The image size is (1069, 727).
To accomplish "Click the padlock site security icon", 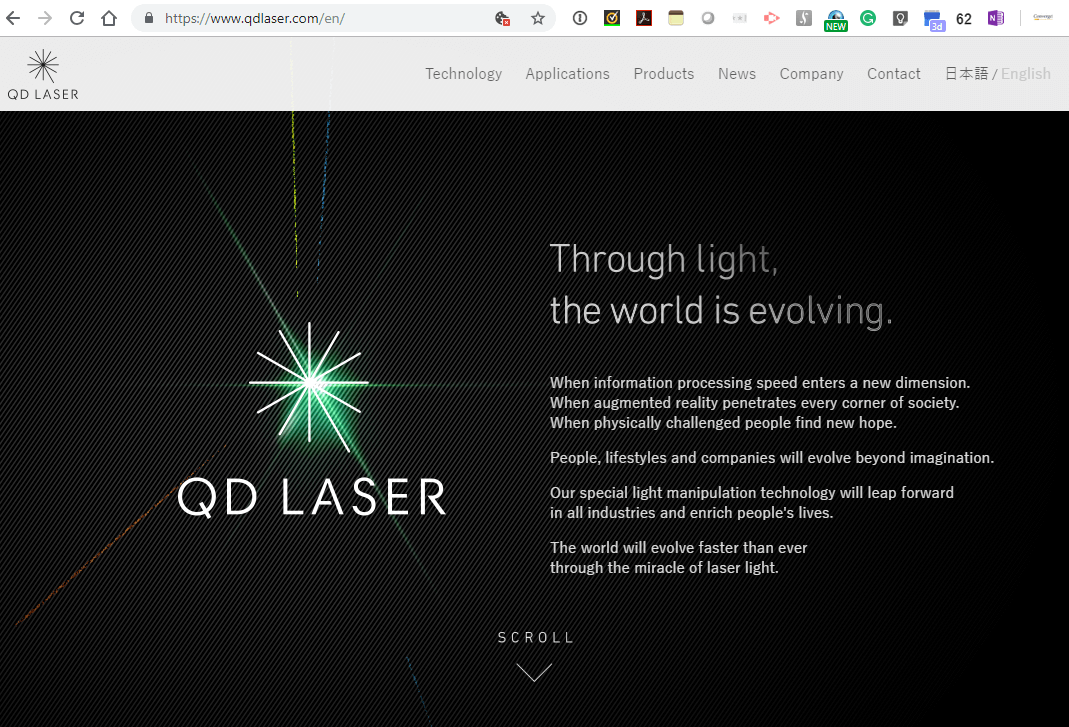I will click(x=149, y=18).
